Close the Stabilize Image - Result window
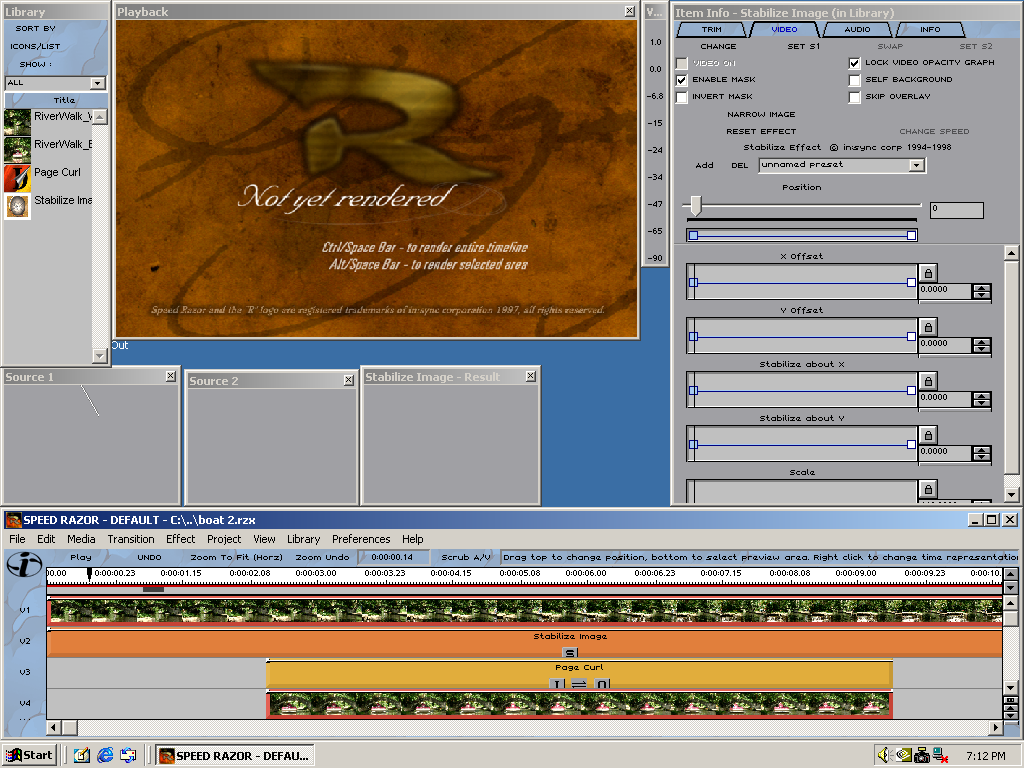Viewport: 1024px width, 768px height. coord(531,376)
